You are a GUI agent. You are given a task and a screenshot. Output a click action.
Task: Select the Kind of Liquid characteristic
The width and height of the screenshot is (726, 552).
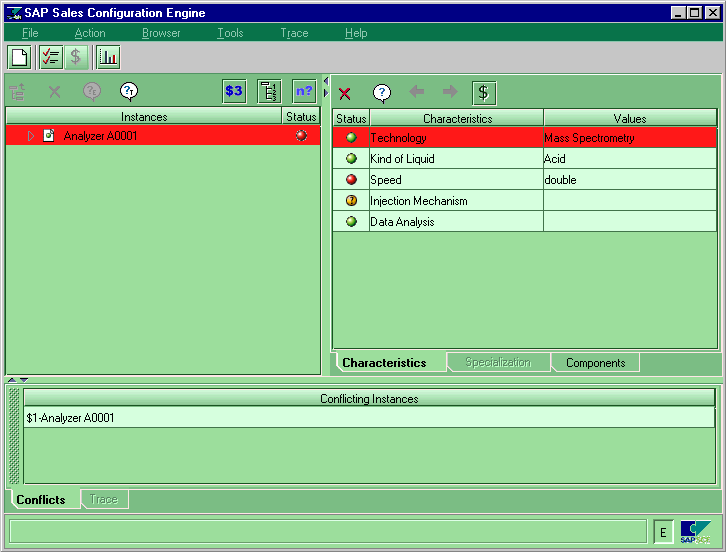point(456,158)
